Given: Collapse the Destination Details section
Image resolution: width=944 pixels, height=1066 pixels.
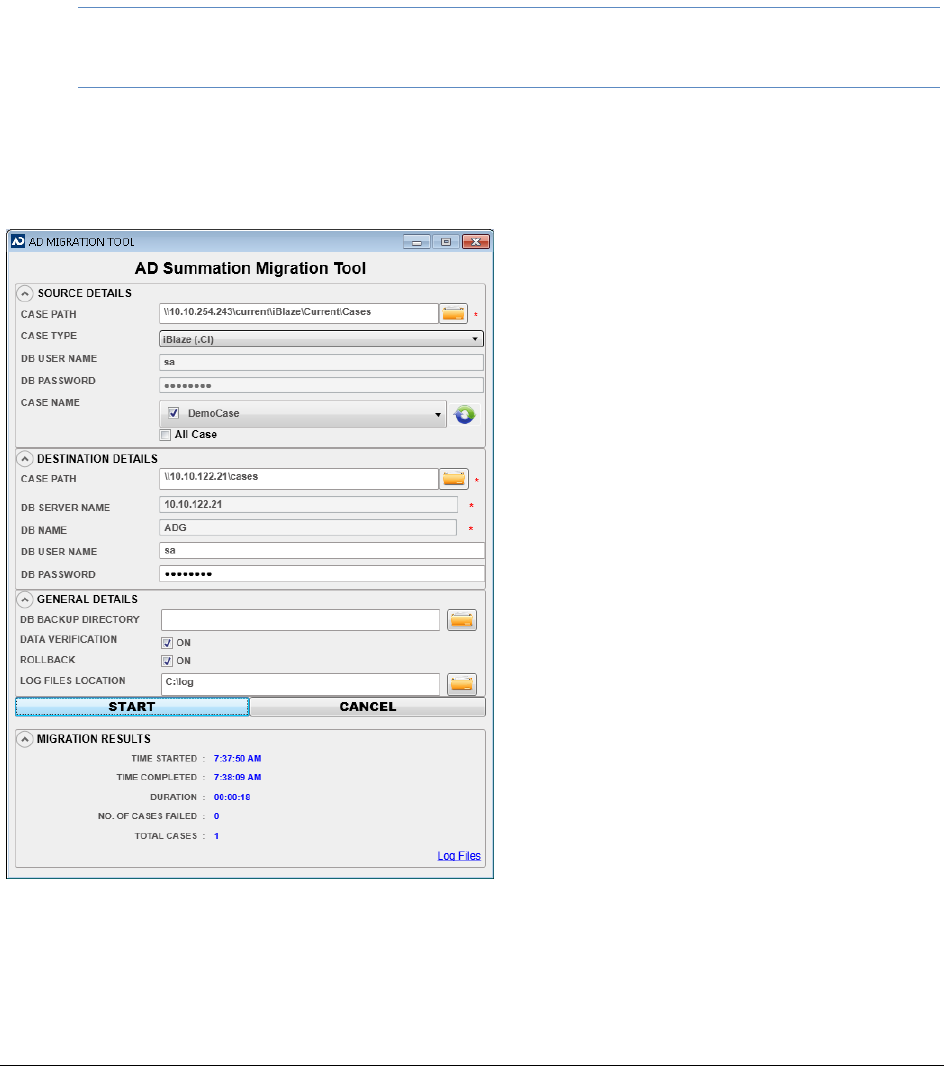Looking at the screenshot, I should tap(24, 459).
